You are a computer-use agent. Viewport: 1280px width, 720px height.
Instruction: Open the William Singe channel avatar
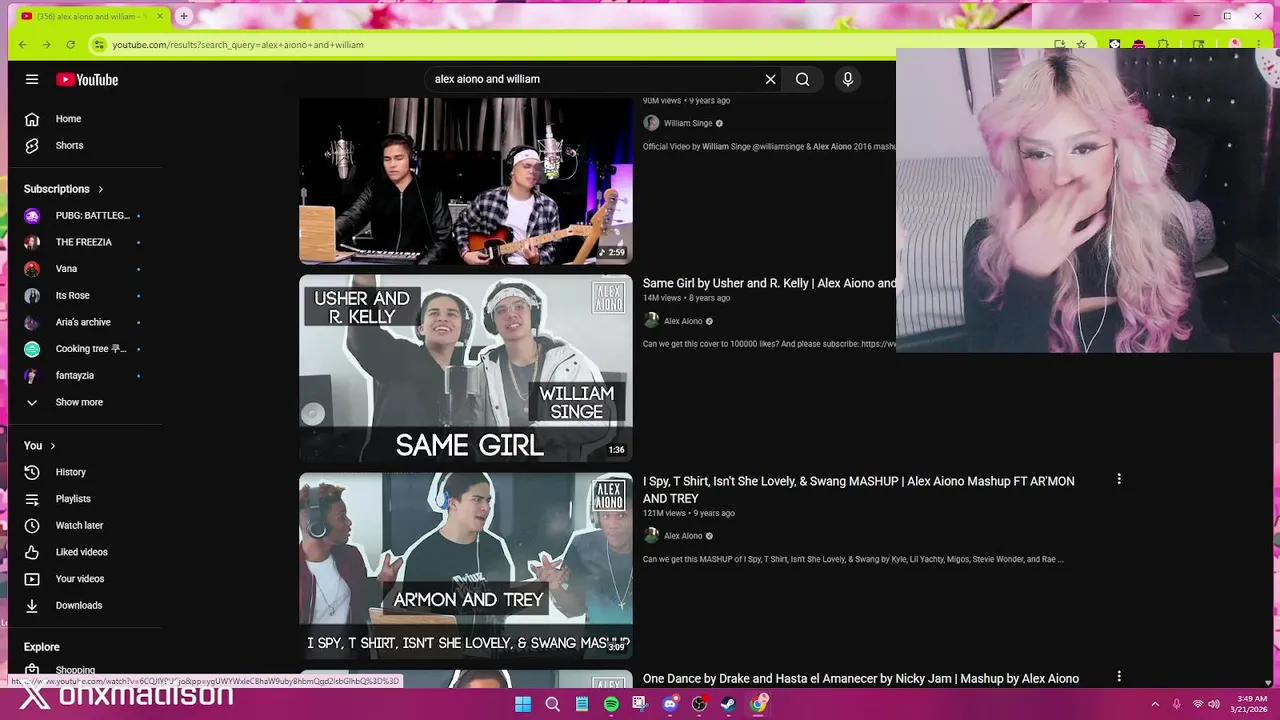(x=651, y=123)
